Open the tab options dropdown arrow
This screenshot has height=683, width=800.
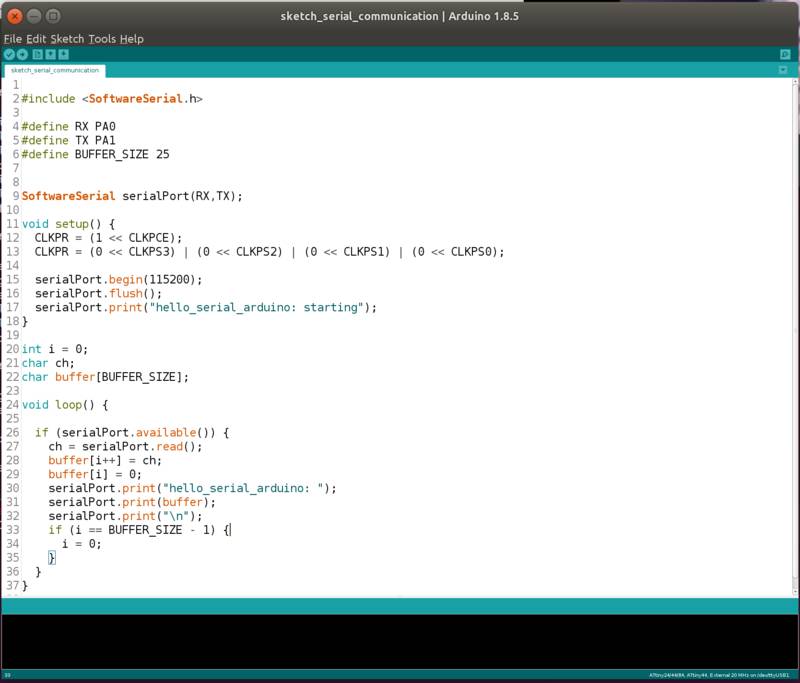(784, 71)
